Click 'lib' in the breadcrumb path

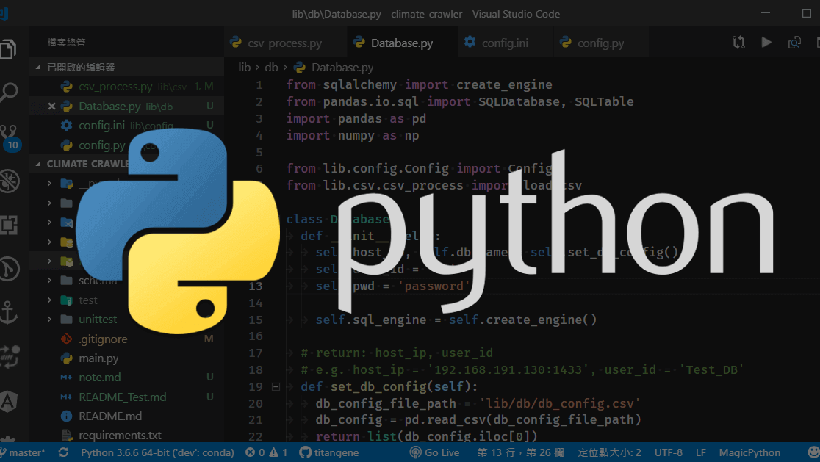[x=244, y=67]
